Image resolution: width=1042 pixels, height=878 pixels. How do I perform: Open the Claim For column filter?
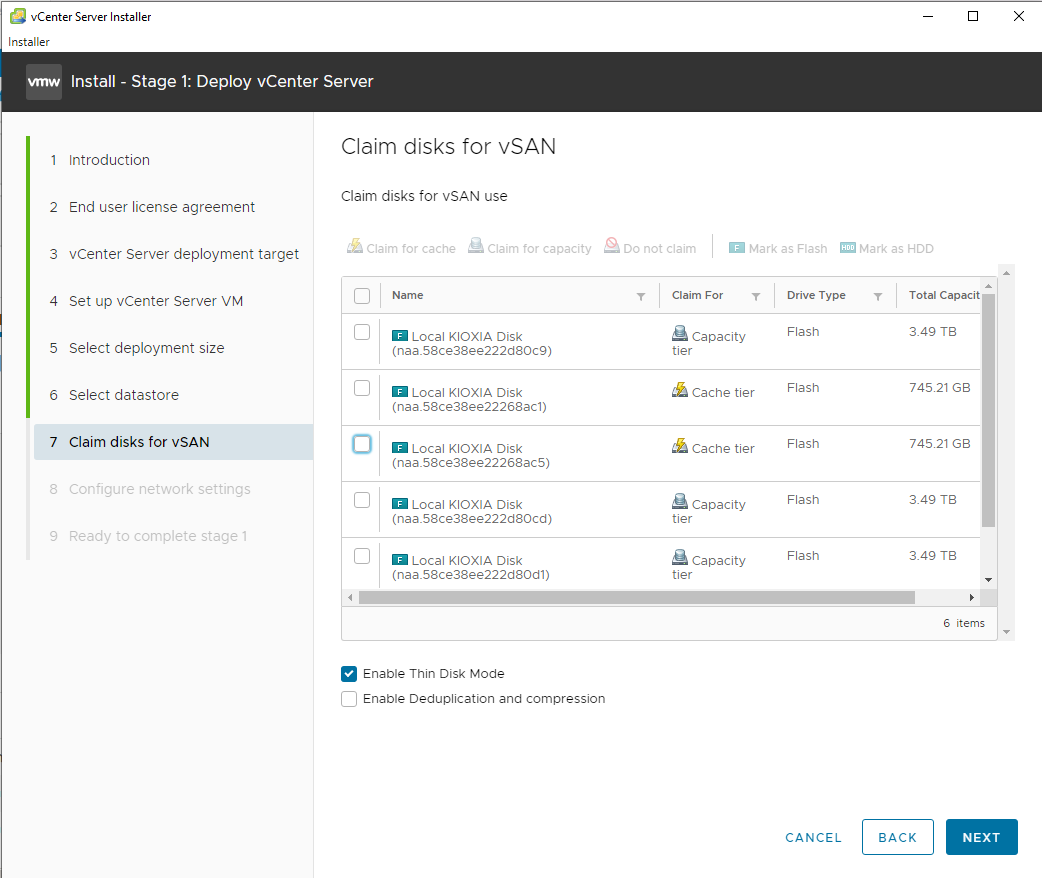pos(756,296)
